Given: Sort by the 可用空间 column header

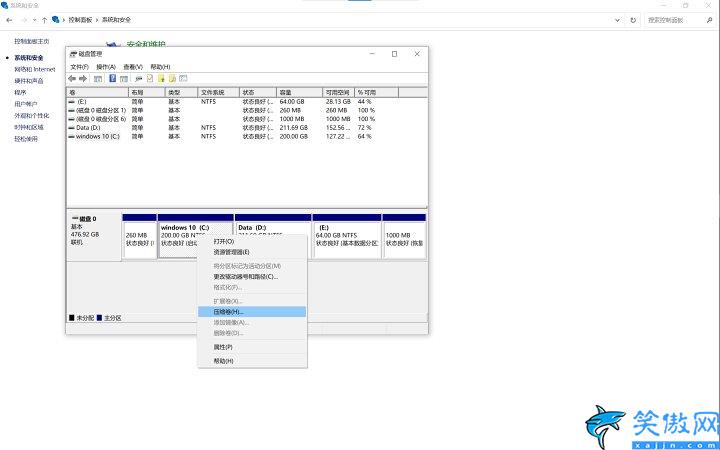Looking at the screenshot, I should [x=338, y=93].
